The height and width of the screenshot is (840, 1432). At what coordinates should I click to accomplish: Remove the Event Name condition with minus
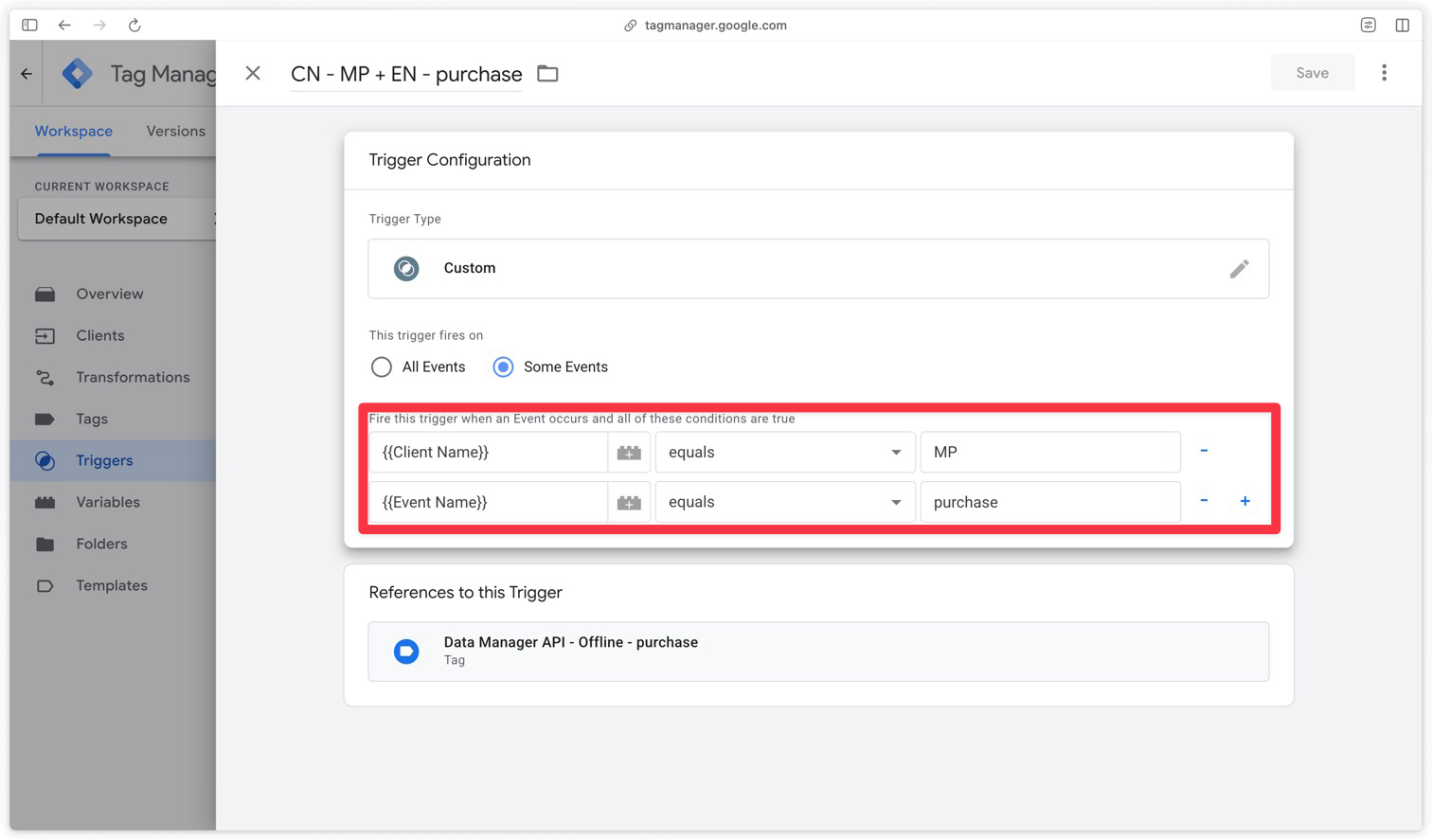[x=1204, y=501]
